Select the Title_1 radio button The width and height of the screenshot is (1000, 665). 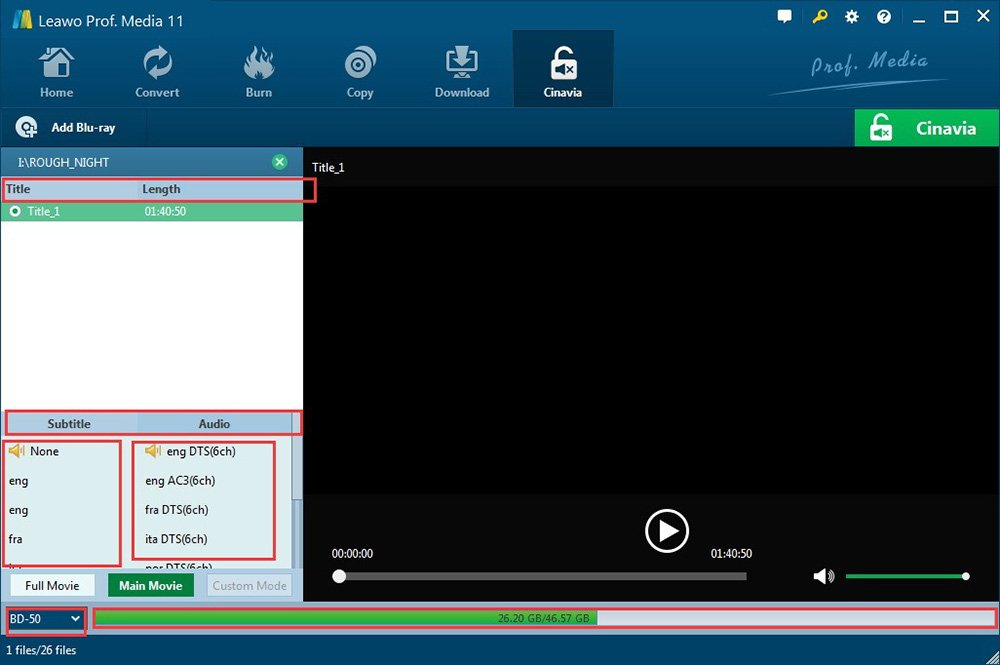(x=15, y=211)
